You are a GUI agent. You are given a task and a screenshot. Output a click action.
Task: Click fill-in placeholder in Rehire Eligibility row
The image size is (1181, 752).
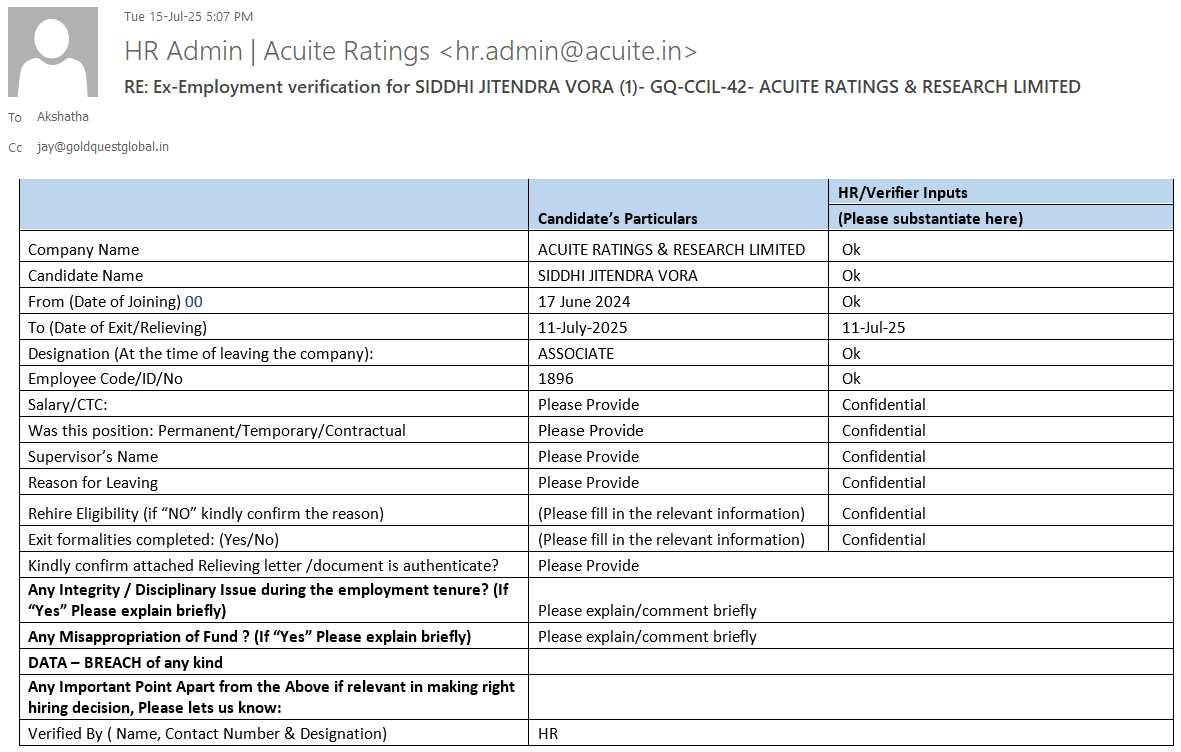[x=671, y=514]
